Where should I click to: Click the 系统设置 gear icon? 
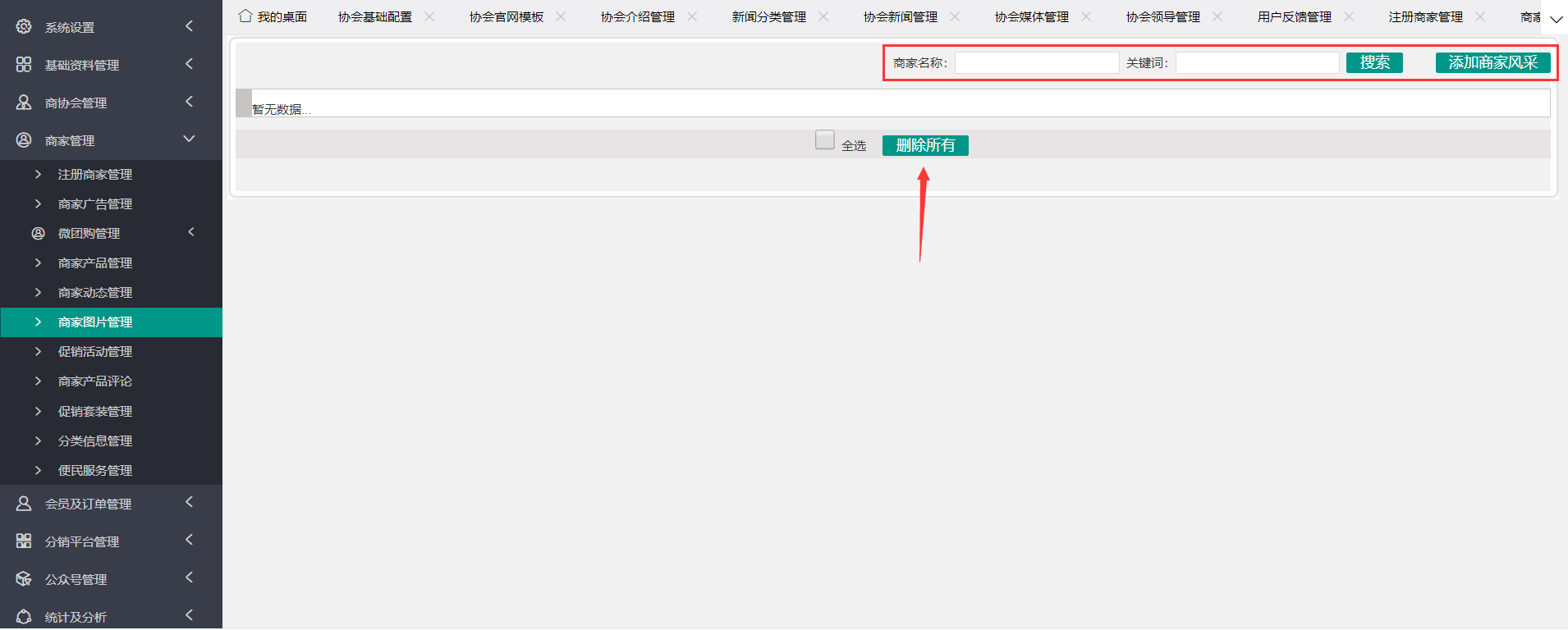pos(24,26)
